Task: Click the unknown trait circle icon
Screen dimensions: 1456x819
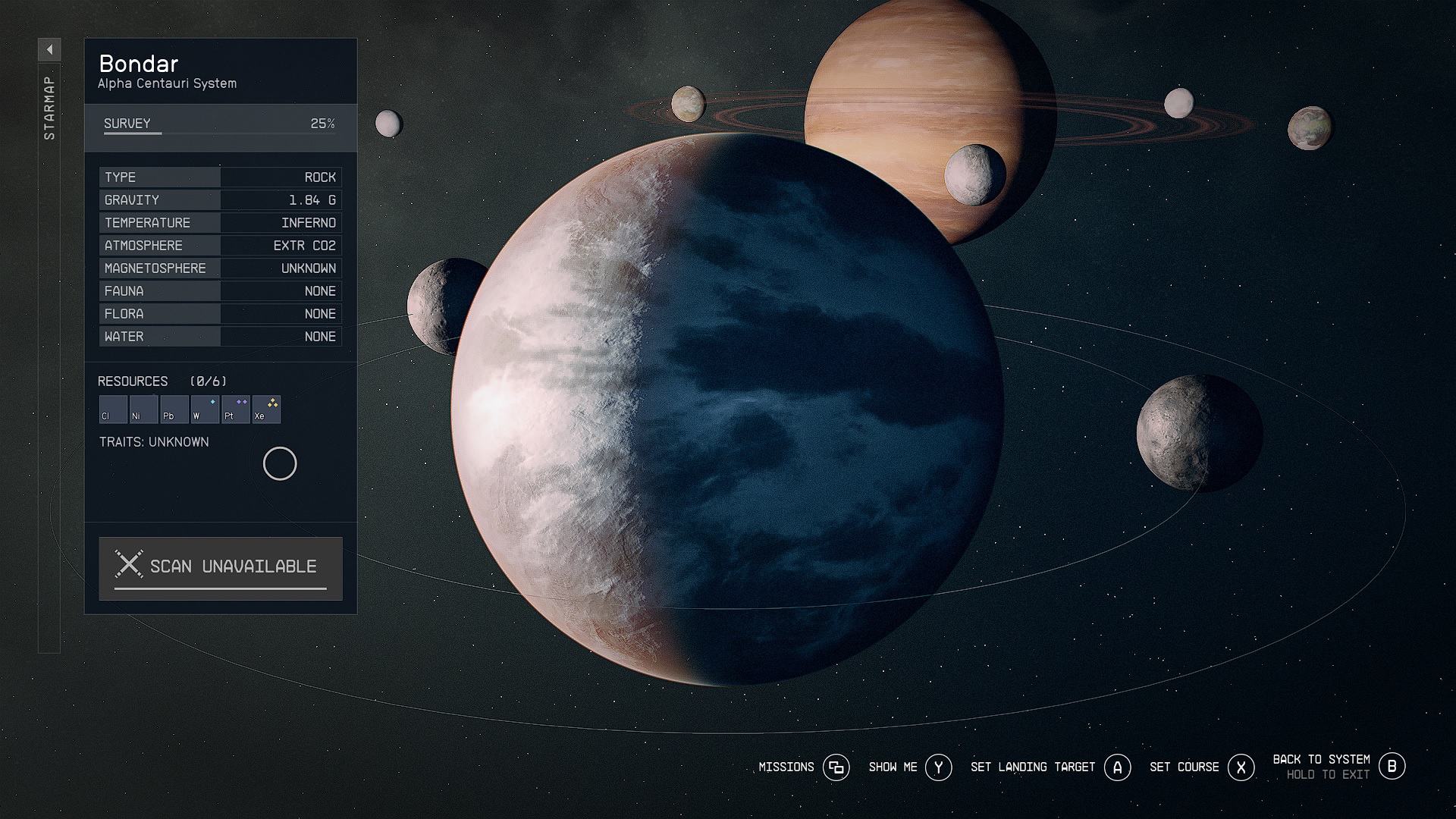Action: click(280, 463)
